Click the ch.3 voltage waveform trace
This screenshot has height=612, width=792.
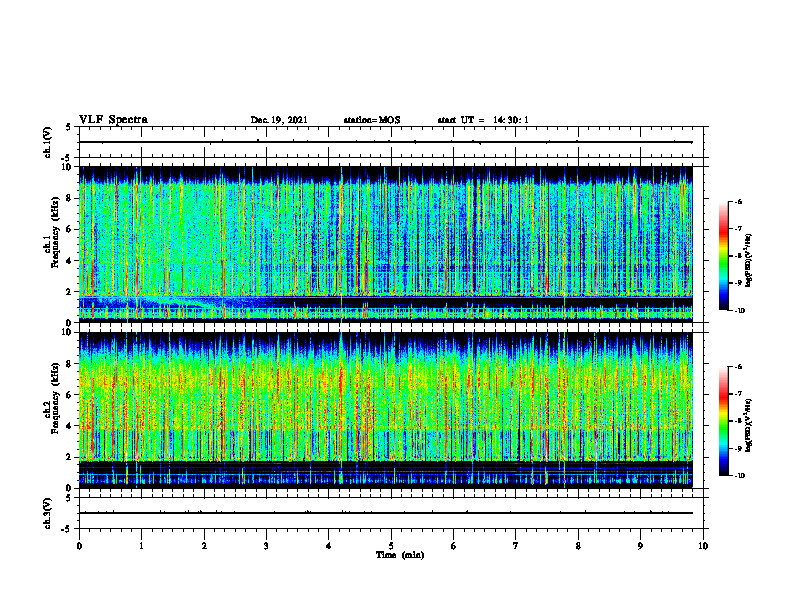(x=386, y=513)
